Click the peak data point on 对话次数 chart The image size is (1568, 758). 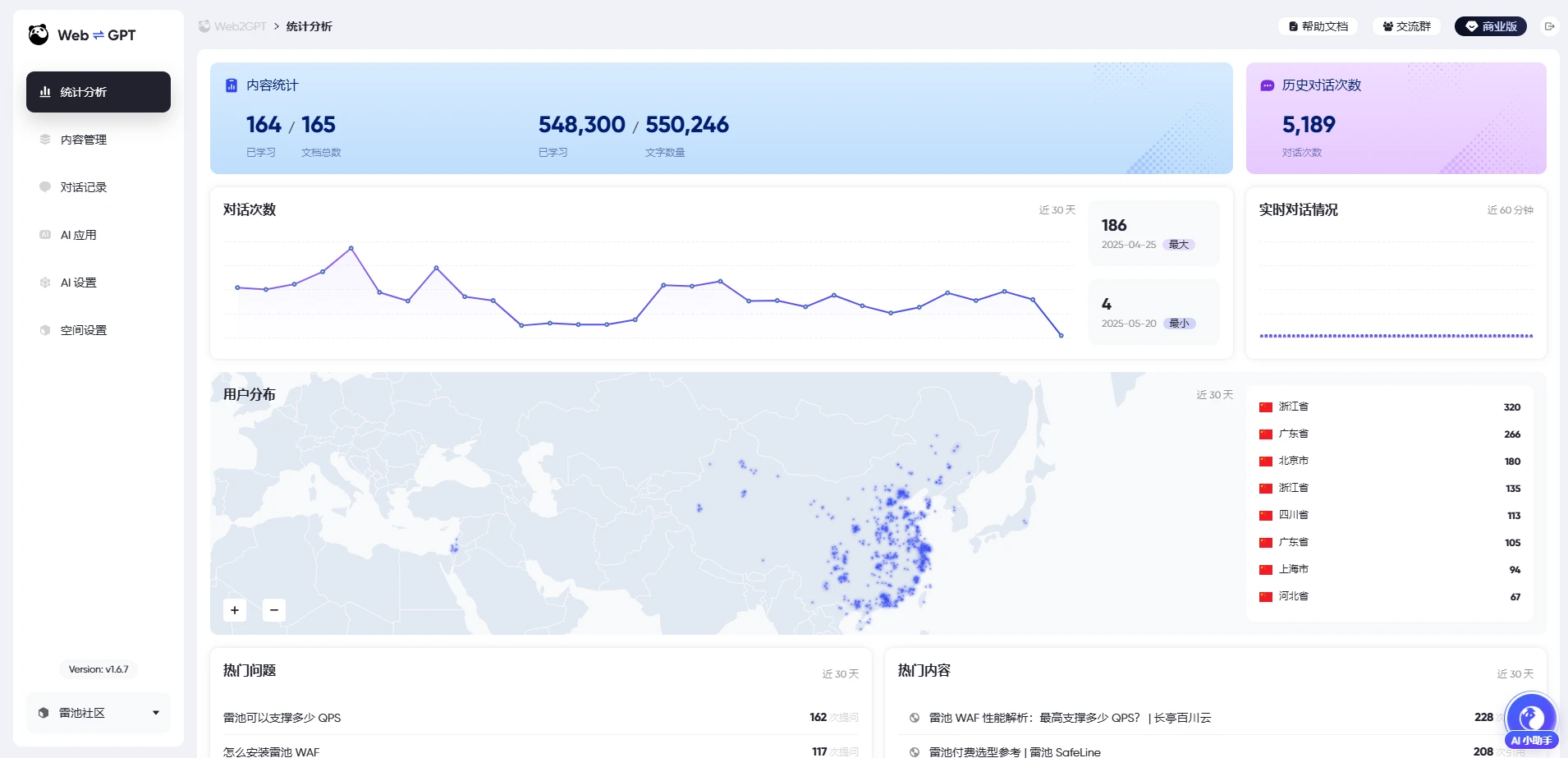351,248
